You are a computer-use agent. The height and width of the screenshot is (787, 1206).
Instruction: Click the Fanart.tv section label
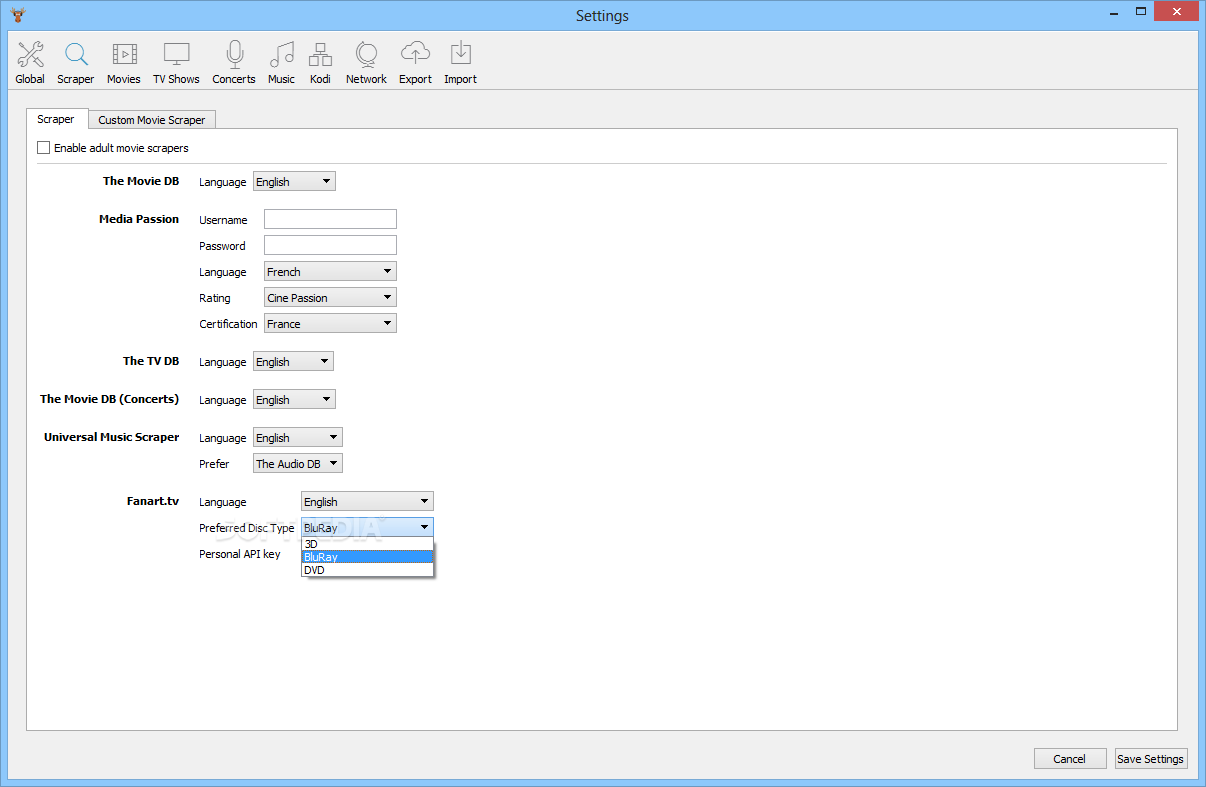pos(152,501)
